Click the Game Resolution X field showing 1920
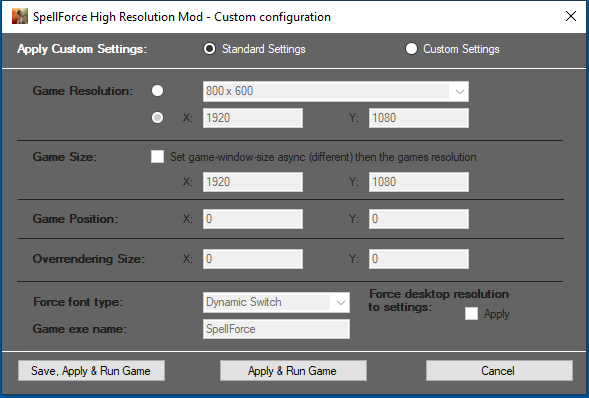 (253, 118)
